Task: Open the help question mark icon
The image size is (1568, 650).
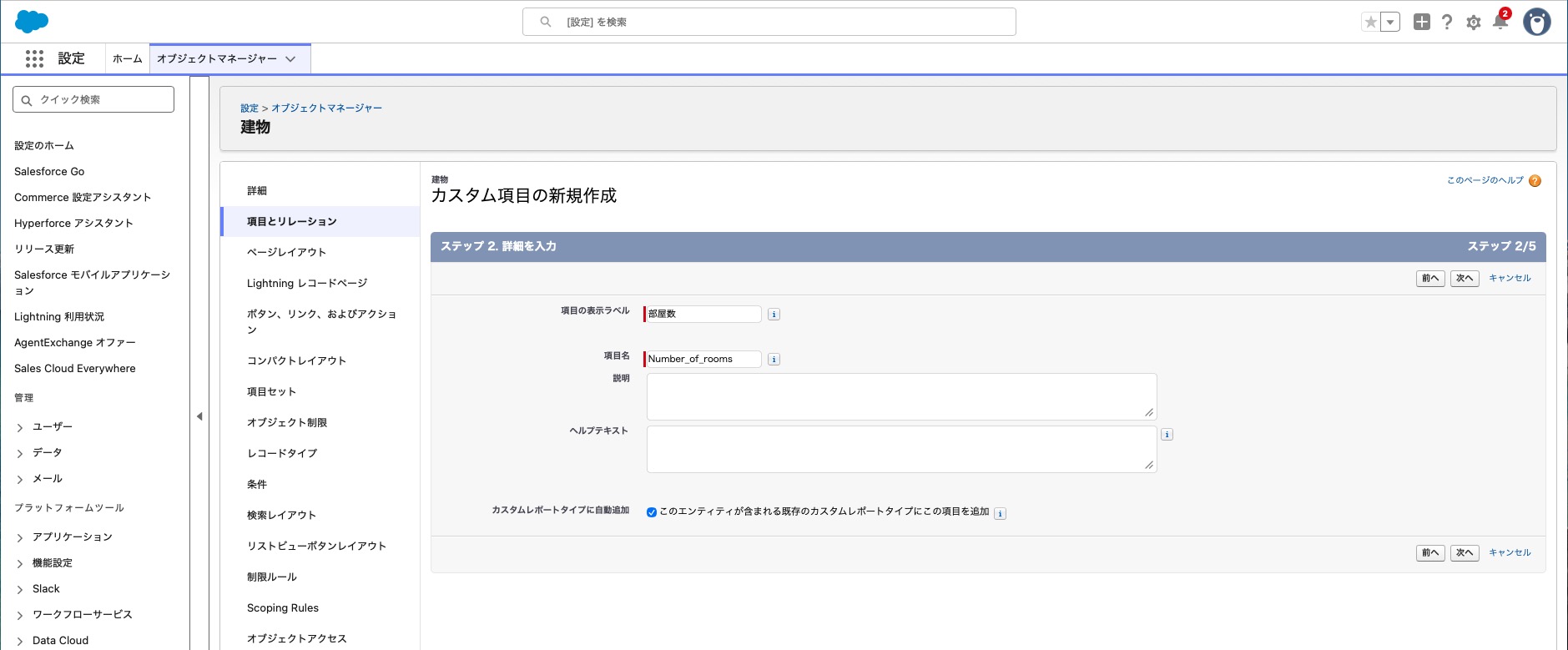Action: 1447,22
